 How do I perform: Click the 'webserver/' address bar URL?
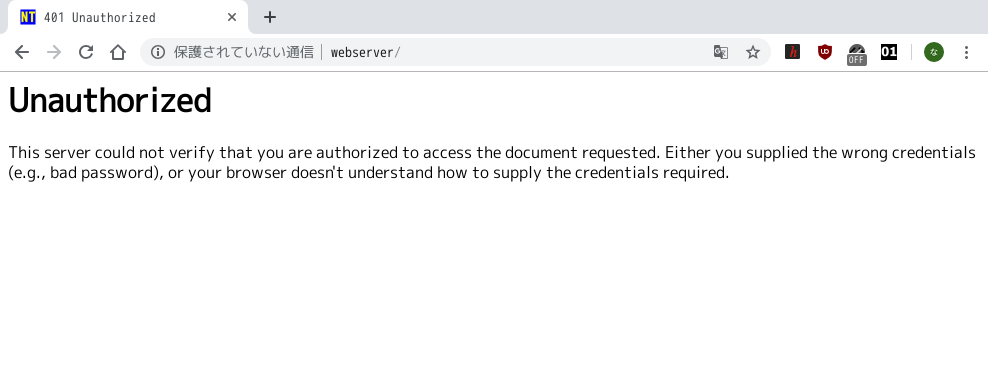(365, 52)
